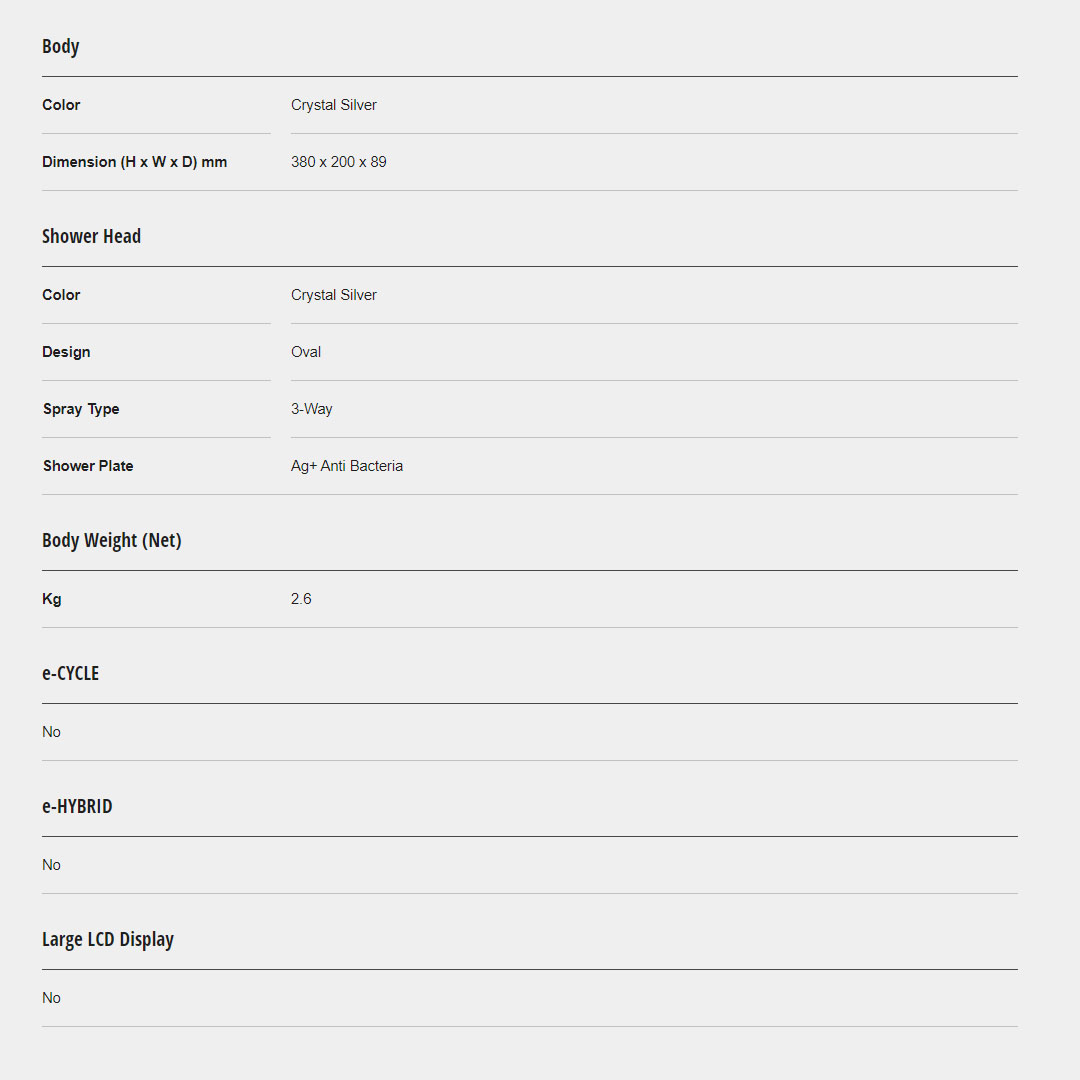
Task: Click the e-HYBRID section heading
Action: tap(77, 807)
